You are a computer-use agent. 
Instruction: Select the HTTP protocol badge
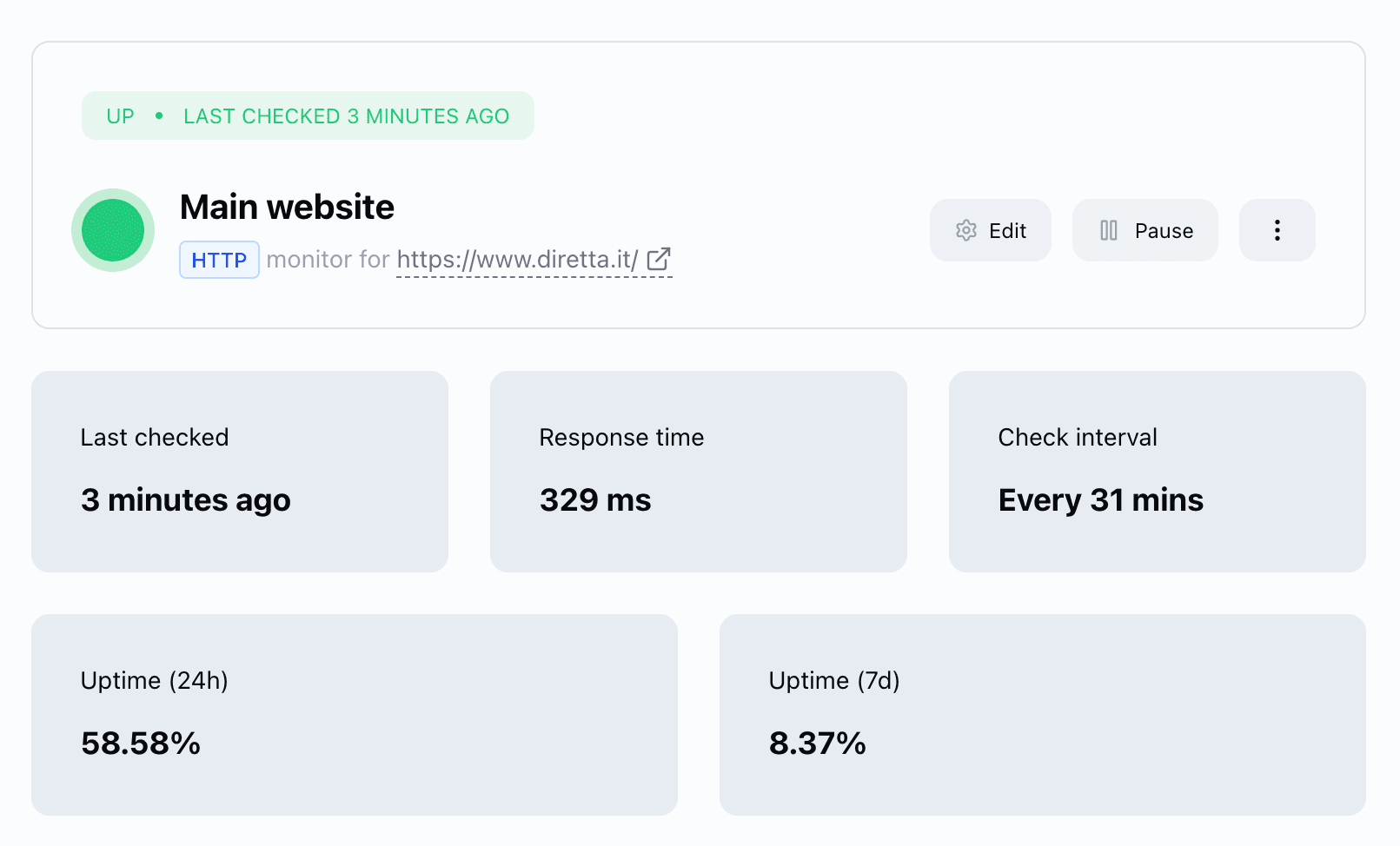(218, 259)
